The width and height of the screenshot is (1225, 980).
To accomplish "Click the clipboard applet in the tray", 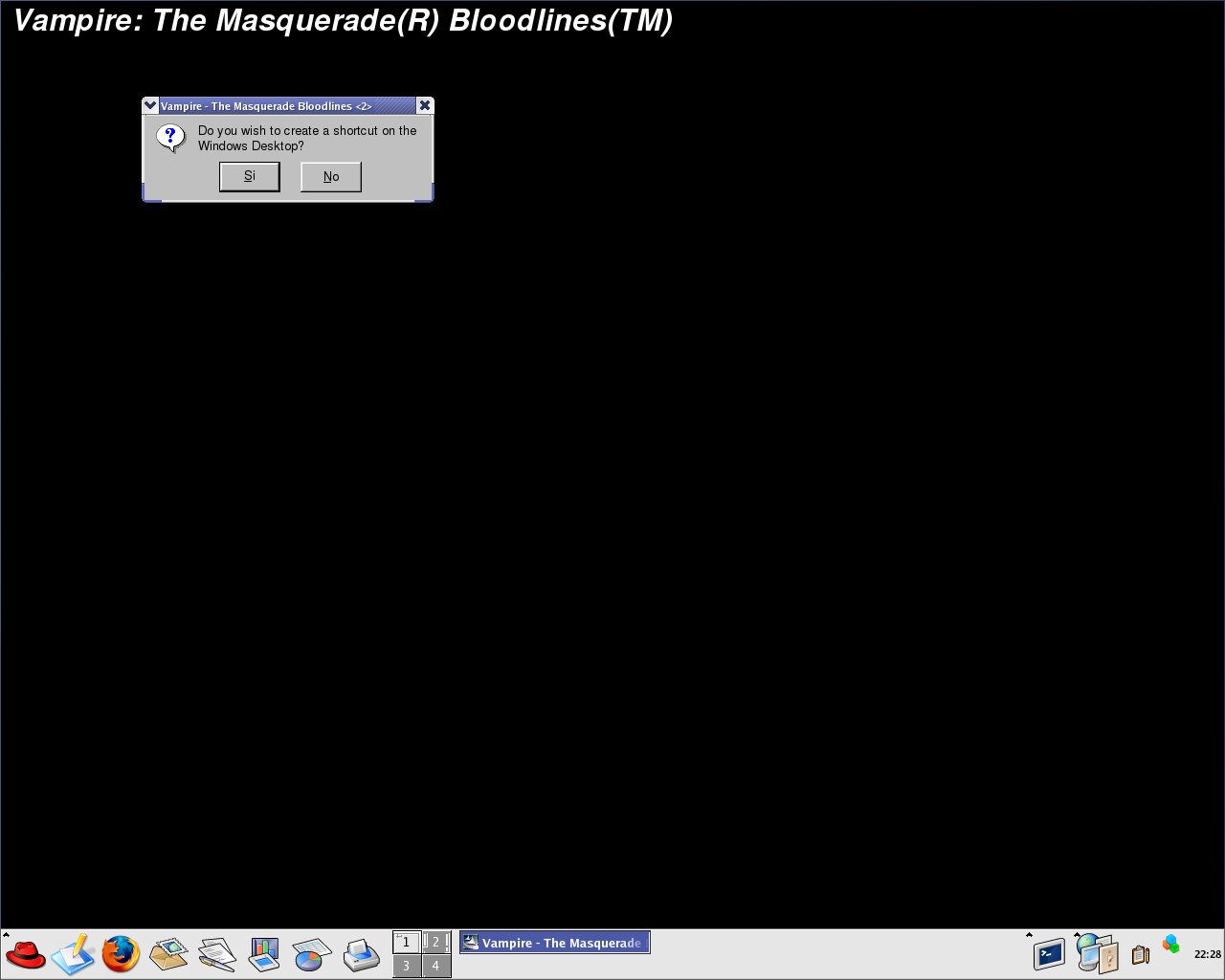I will click(1140, 954).
